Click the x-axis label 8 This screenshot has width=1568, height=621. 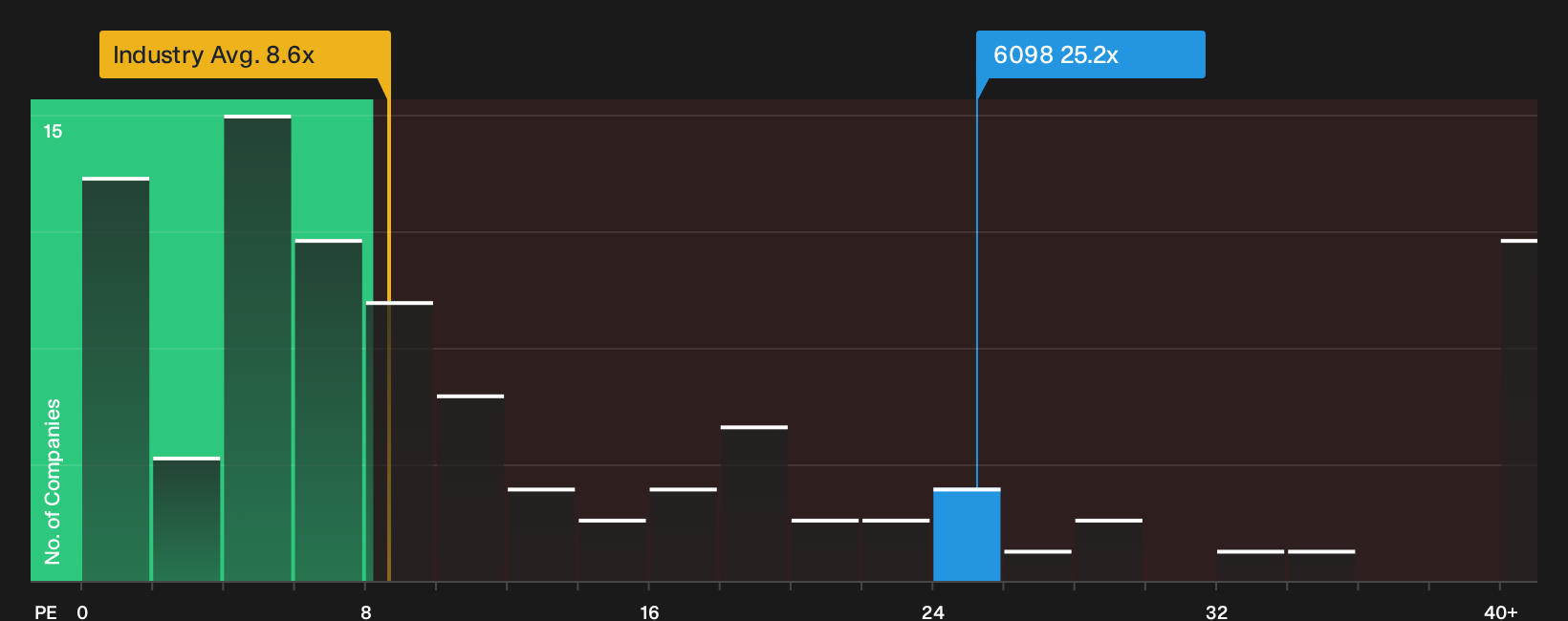(365, 611)
